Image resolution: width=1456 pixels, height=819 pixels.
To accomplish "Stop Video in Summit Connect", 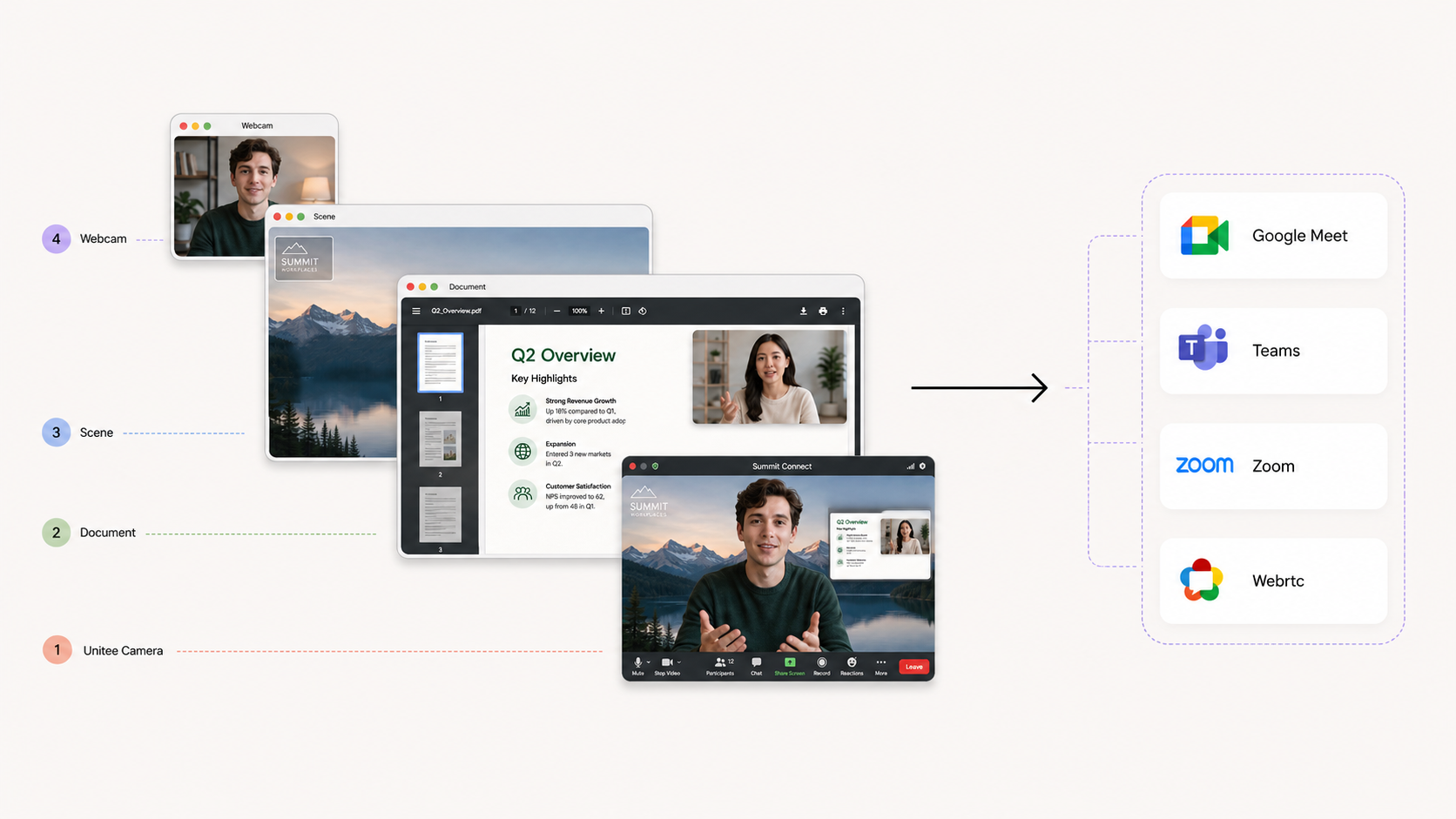I will tap(667, 666).
